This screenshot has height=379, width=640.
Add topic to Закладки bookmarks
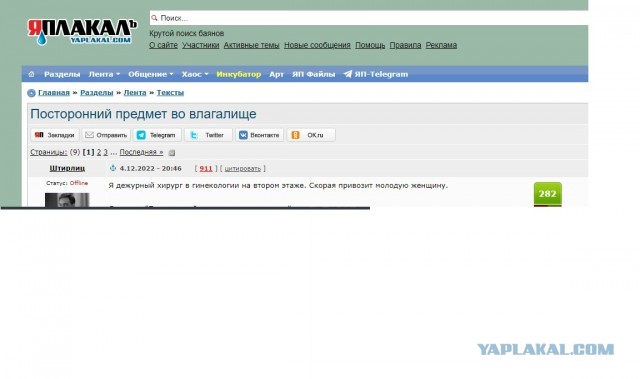pos(55,135)
